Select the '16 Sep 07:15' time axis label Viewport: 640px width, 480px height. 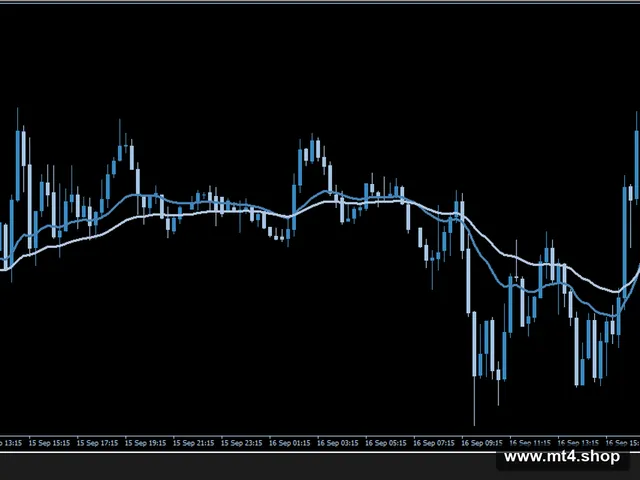(434, 443)
